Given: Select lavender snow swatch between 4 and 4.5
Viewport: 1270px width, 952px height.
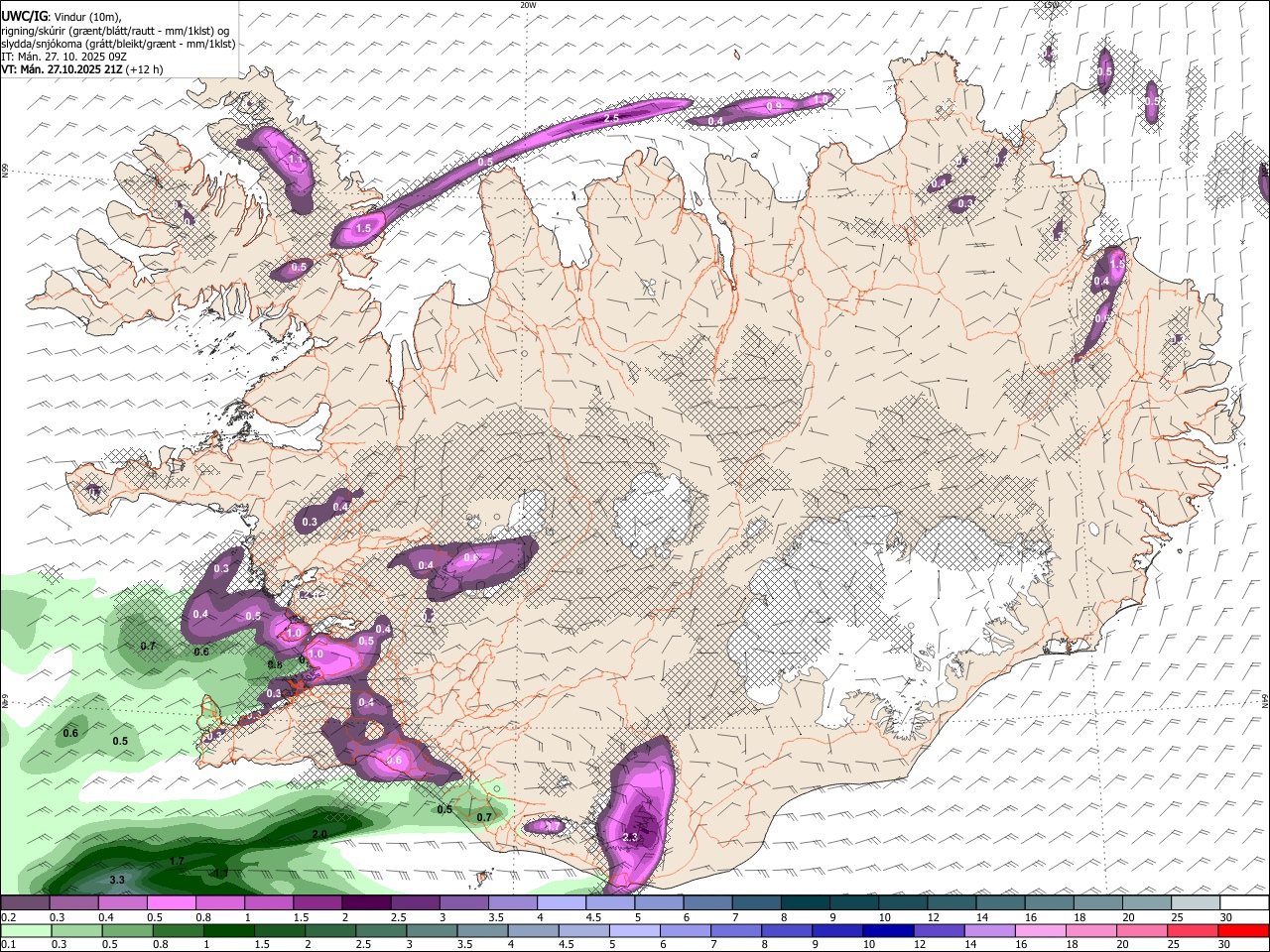Looking at the screenshot, I should coord(560,903).
